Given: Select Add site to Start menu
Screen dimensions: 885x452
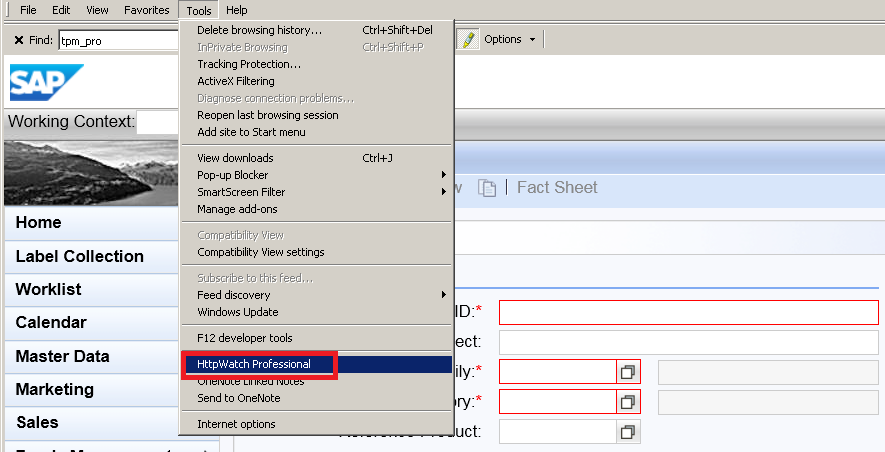Looking at the screenshot, I should (x=316, y=131).
